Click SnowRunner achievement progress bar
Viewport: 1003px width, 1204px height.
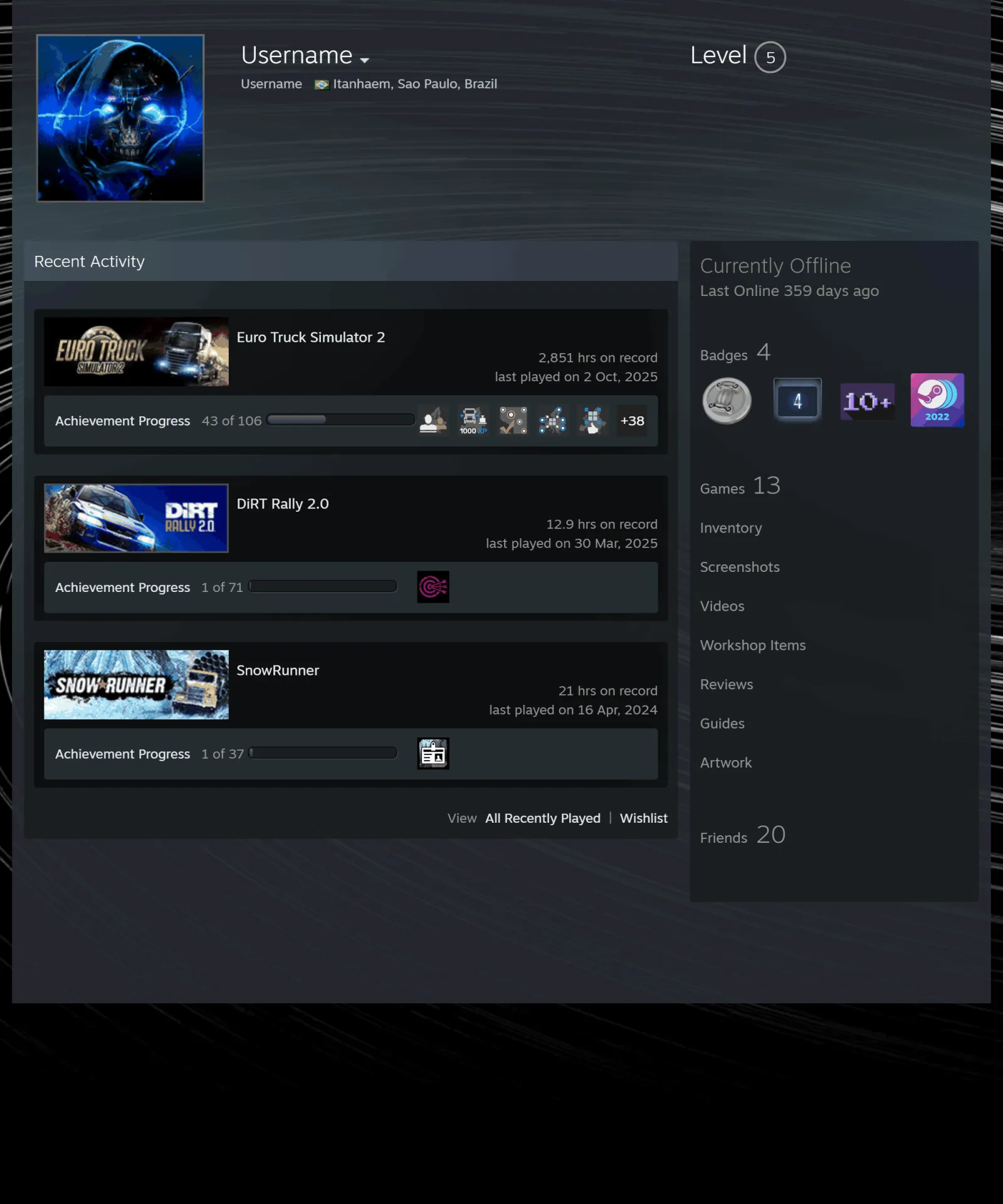[x=323, y=752]
